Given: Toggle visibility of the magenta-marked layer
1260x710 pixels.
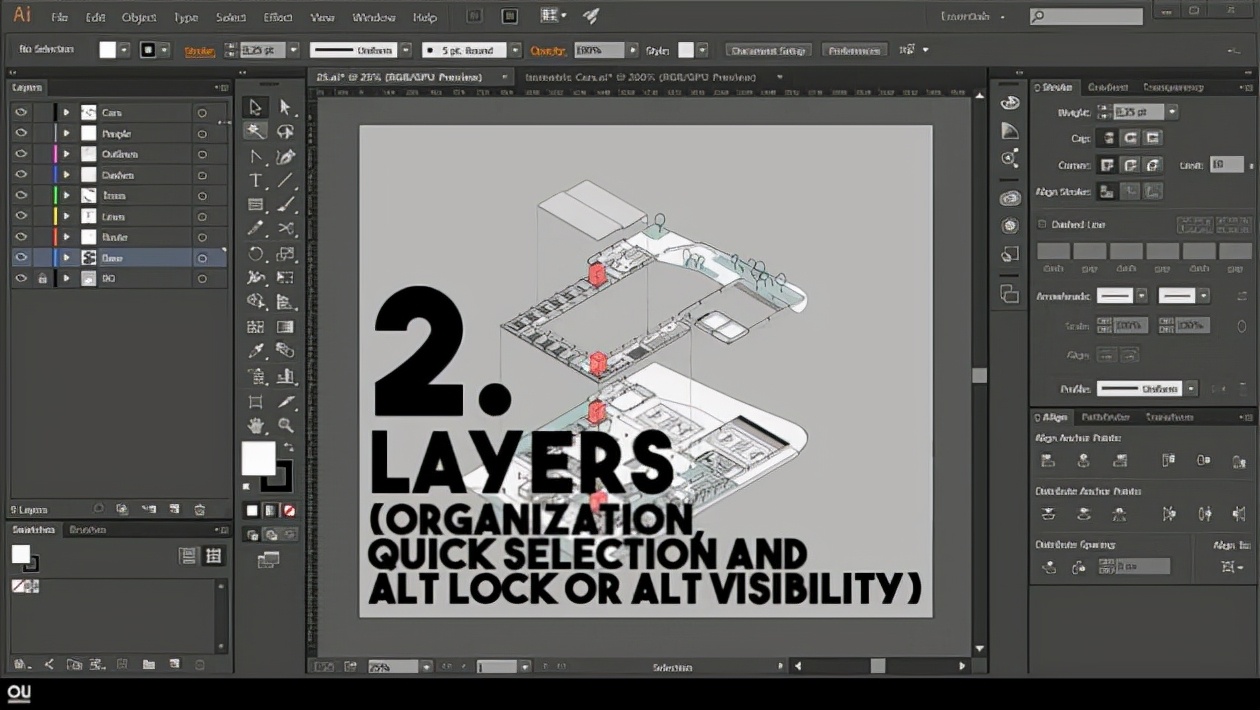Looking at the screenshot, I should coord(21,154).
